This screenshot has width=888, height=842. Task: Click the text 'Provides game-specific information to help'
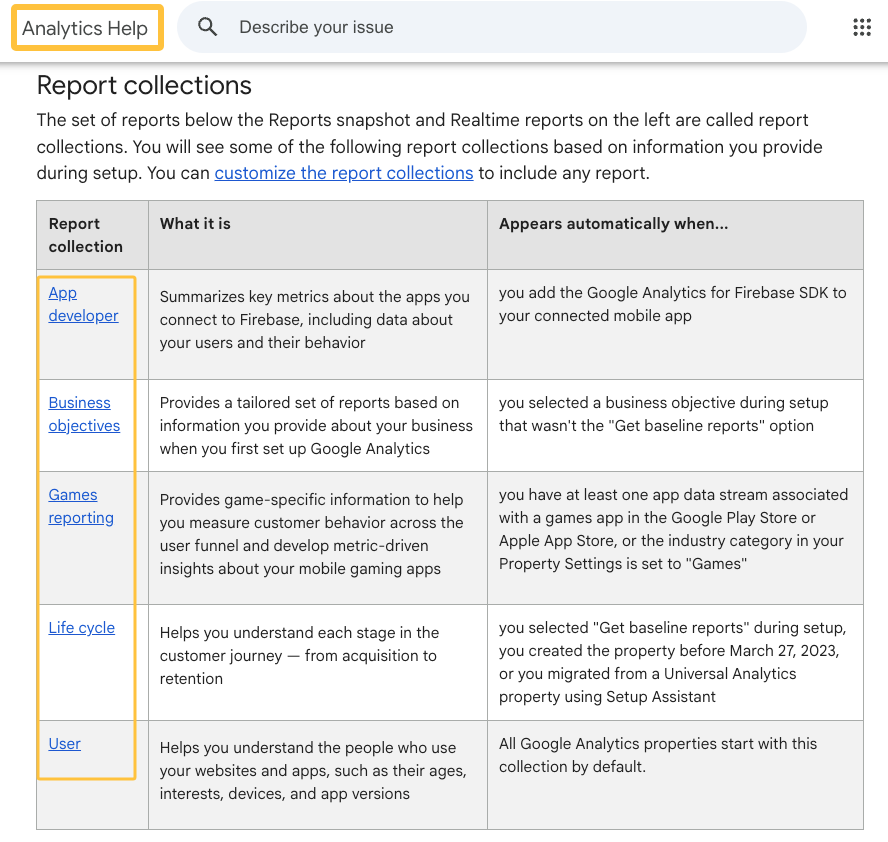point(311,499)
